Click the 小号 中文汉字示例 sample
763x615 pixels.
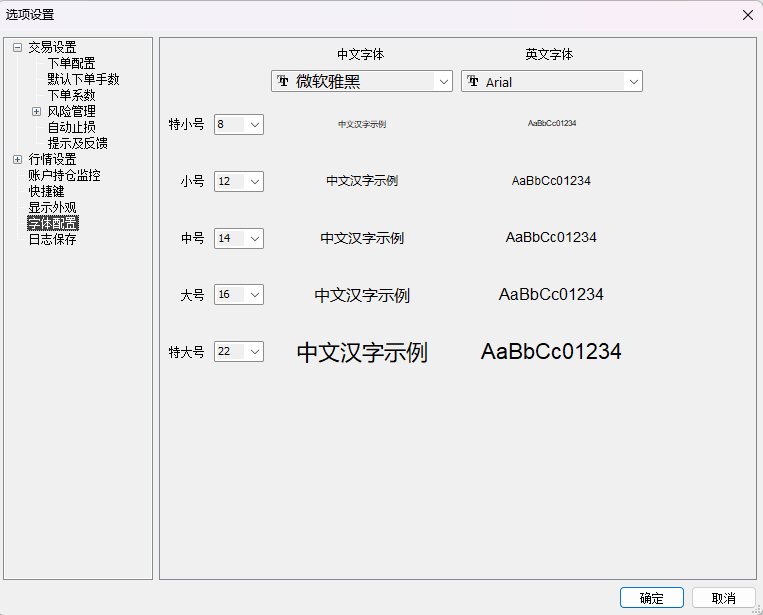coord(362,181)
